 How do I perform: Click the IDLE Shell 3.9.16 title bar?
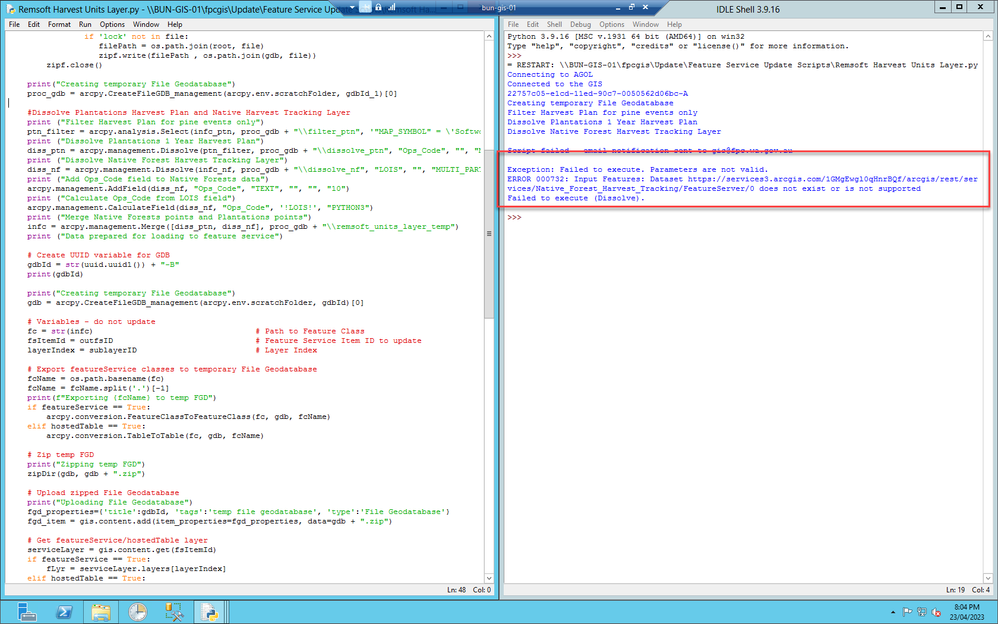(747, 9)
